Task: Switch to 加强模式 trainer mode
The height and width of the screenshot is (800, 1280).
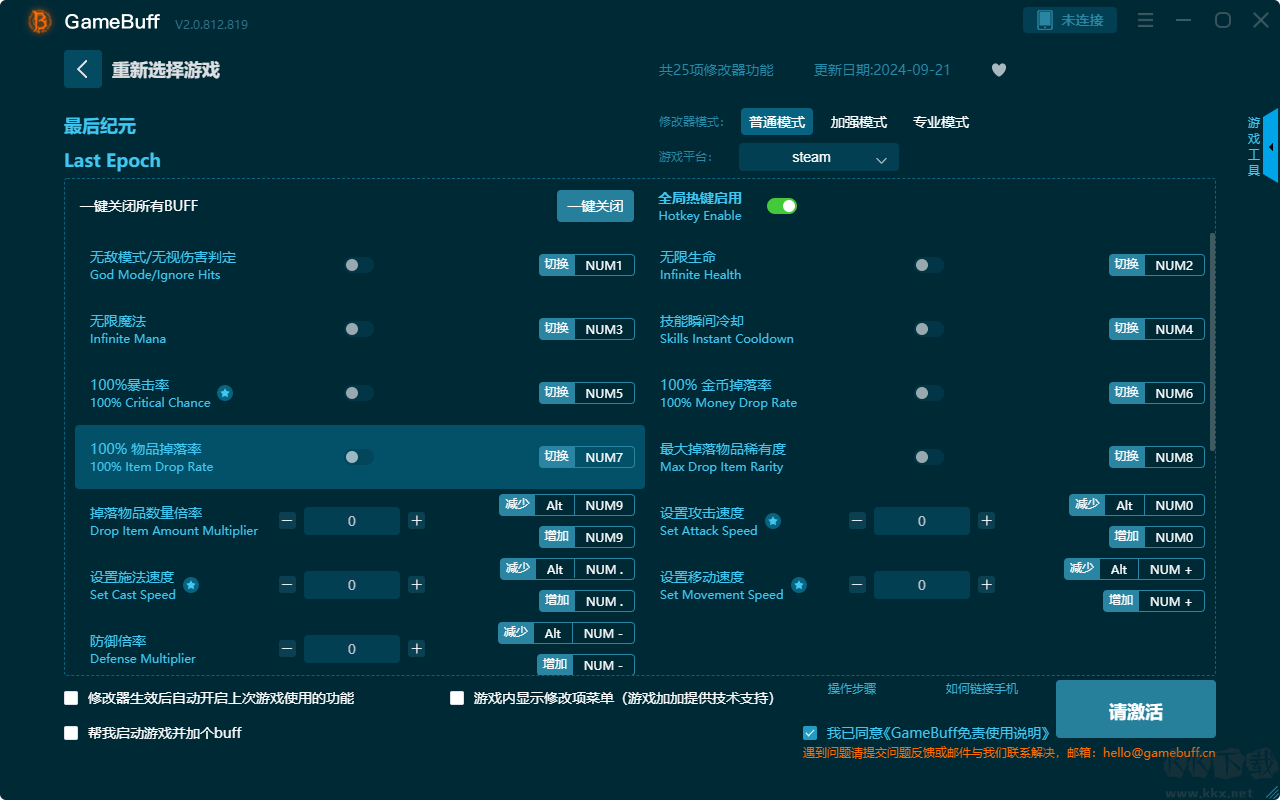Action: (859, 122)
